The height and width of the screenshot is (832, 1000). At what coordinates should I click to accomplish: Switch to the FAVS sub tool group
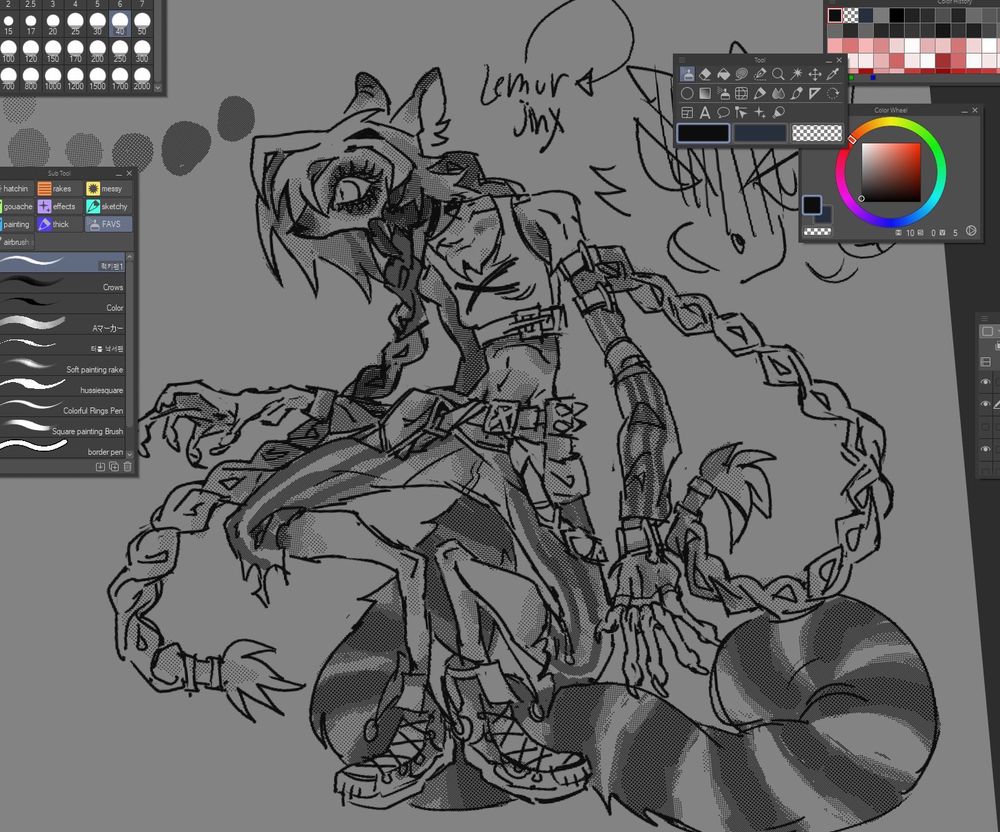tap(109, 224)
